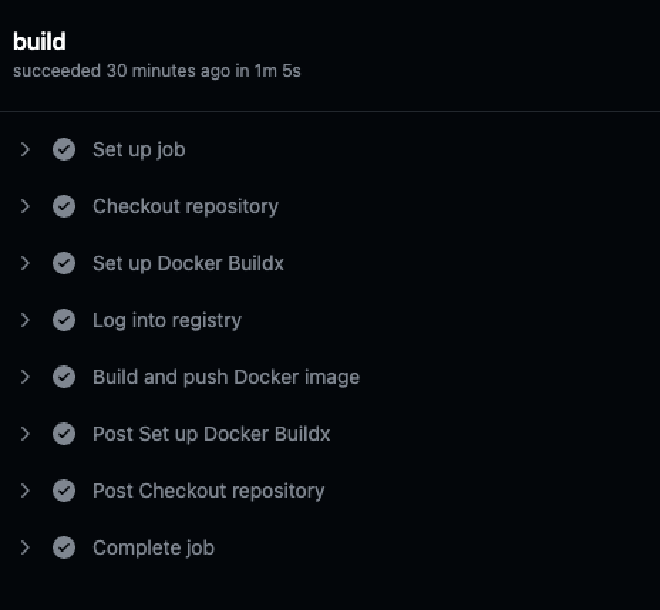The height and width of the screenshot is (610, 660).
Task: Click success check icon for Log into registry
Action: pyautogui.click(x=64, y=321)
